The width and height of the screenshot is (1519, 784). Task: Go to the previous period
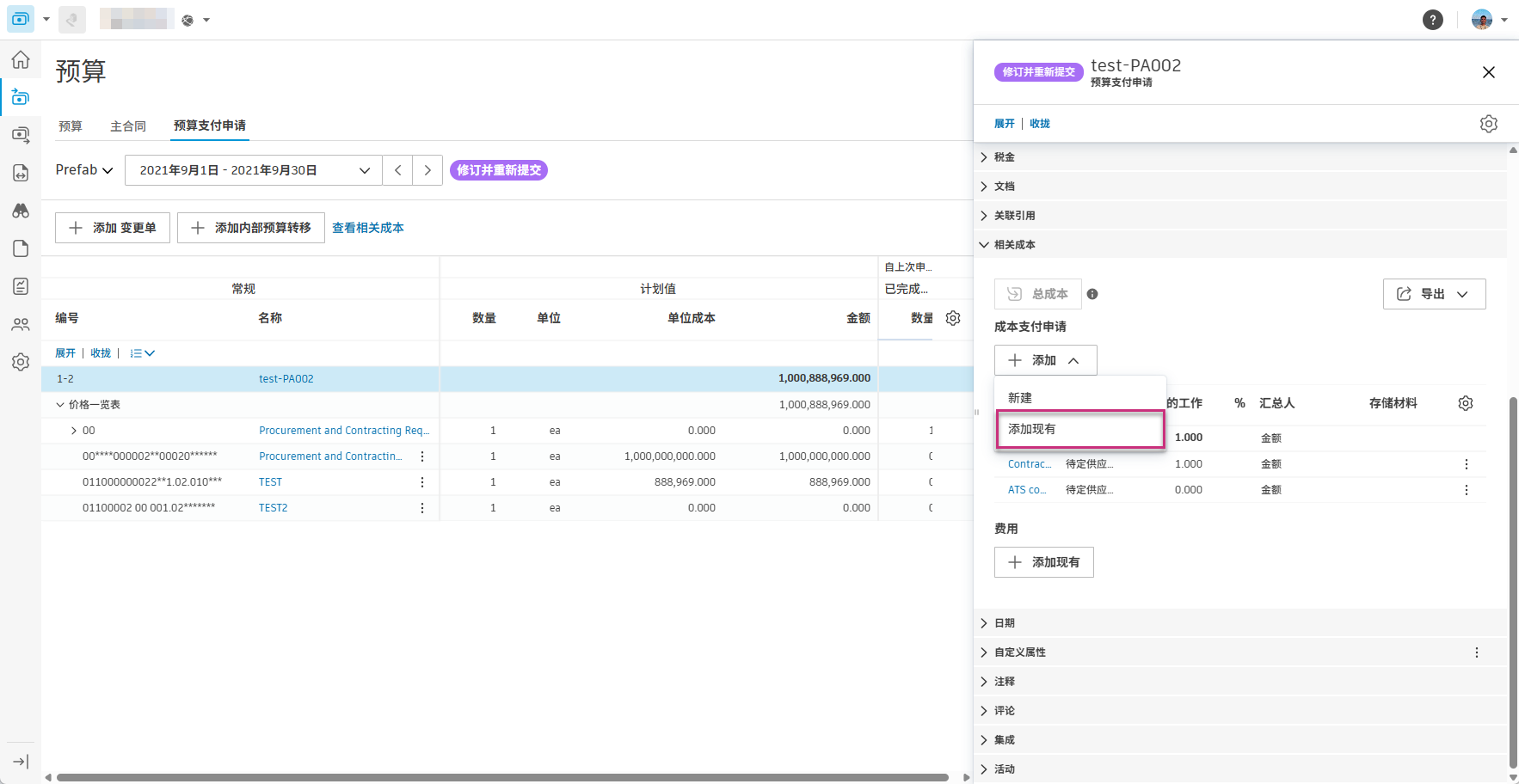point(397,170)
